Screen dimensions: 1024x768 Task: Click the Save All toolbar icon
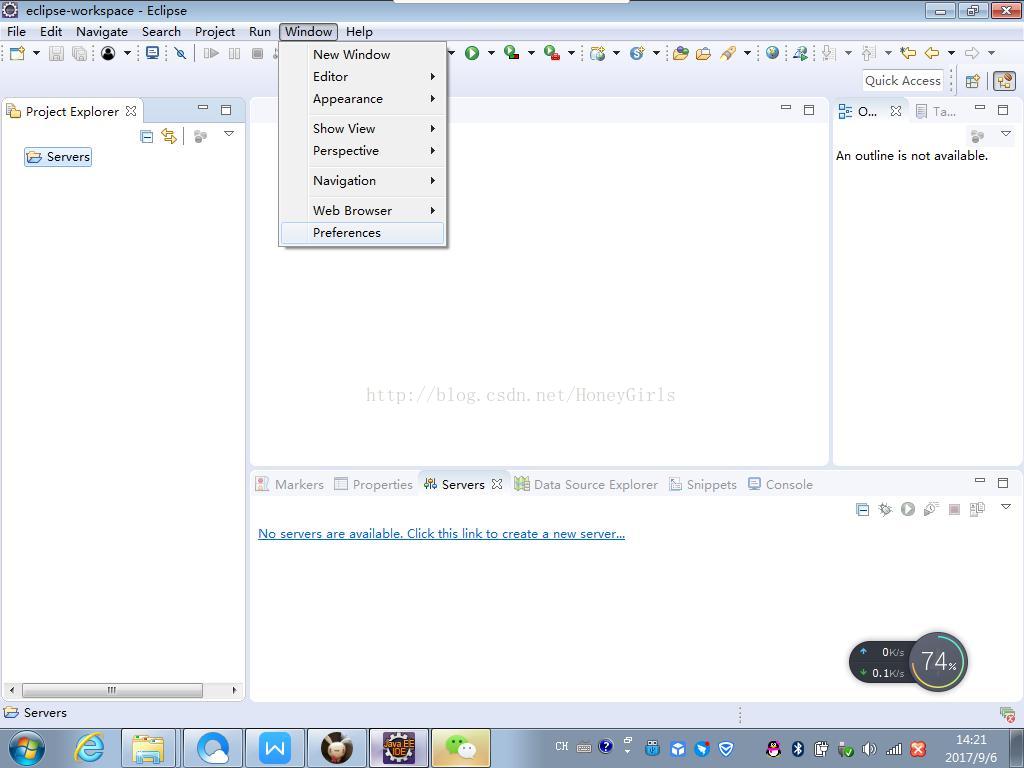click(79, 54)
